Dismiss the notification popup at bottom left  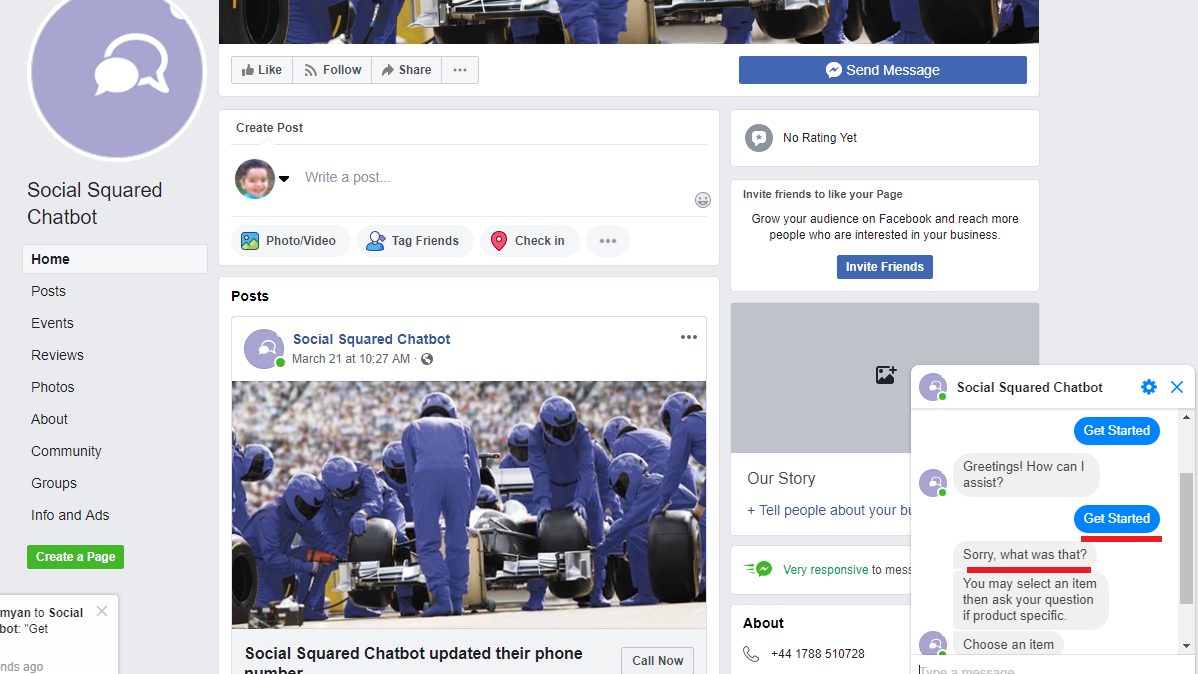tap(102, 611)
